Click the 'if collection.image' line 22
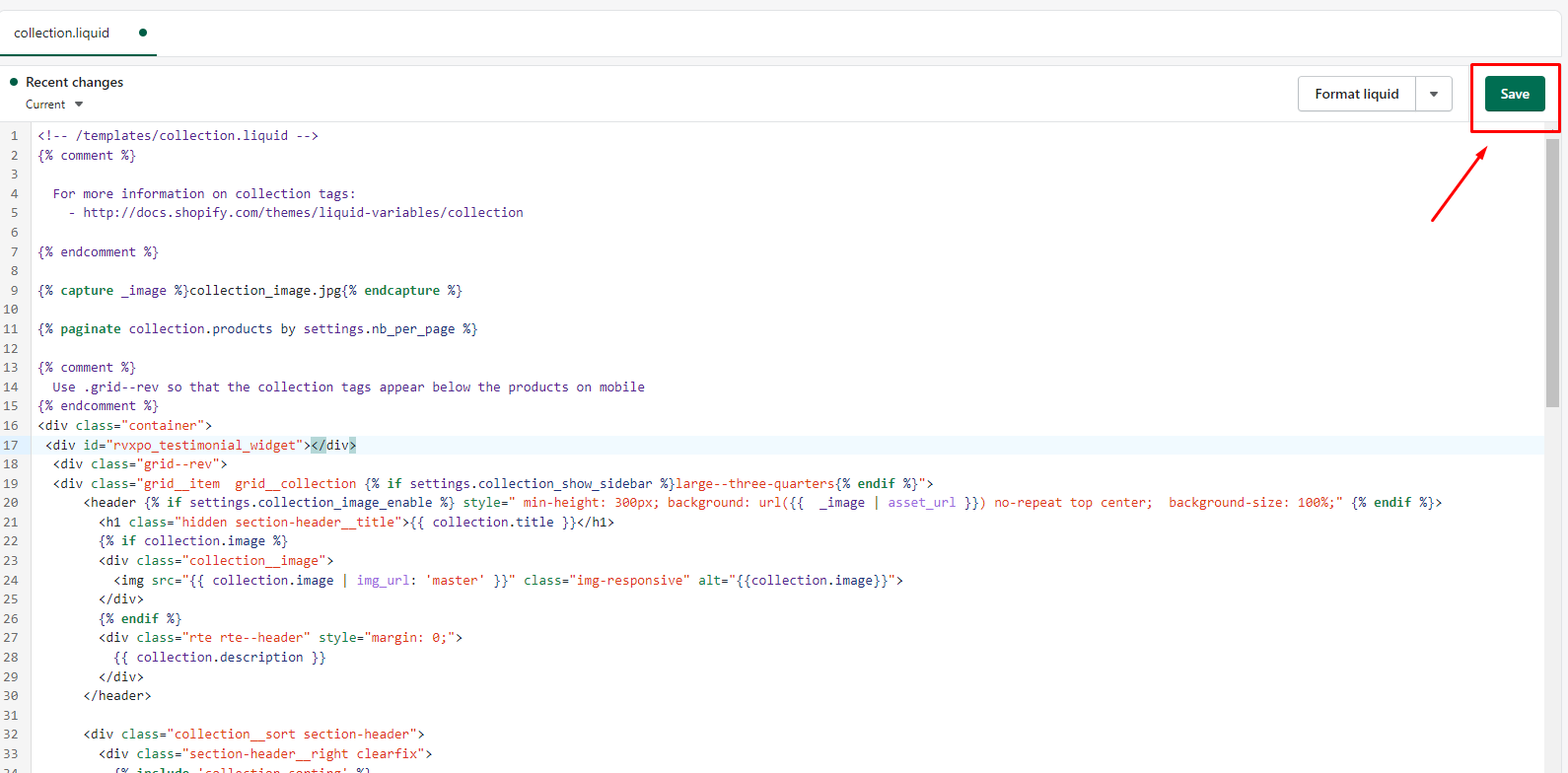The height and width of the screenshot is (773, 1568). [x=193, y=540]
